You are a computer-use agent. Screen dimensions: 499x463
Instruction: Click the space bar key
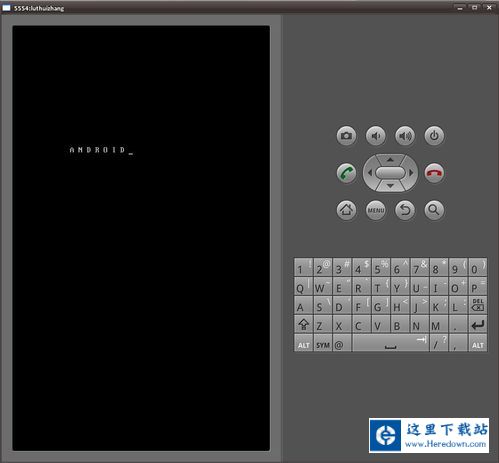click(390, 343)
